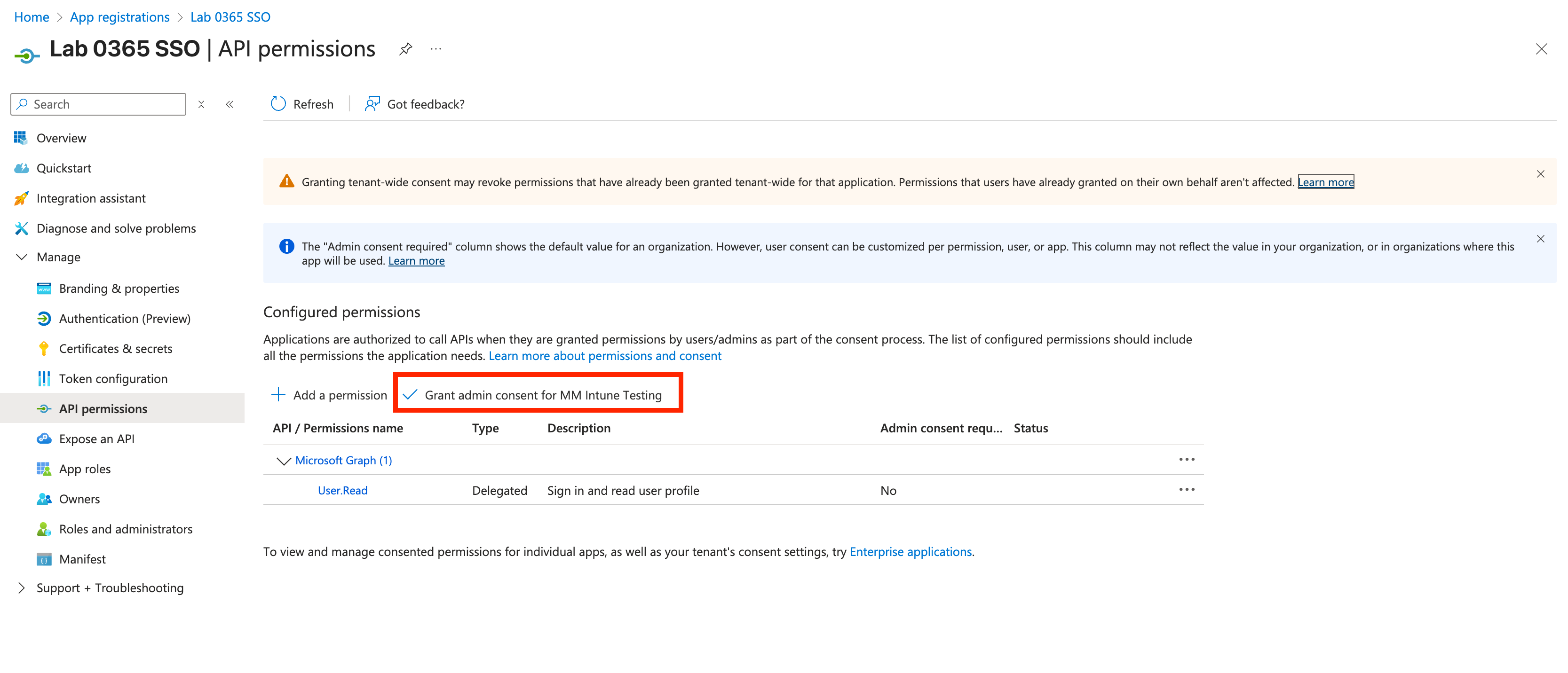Dismiss the tenant-wide consent warning banner

pyautogui.click(x=1540, y=173)
